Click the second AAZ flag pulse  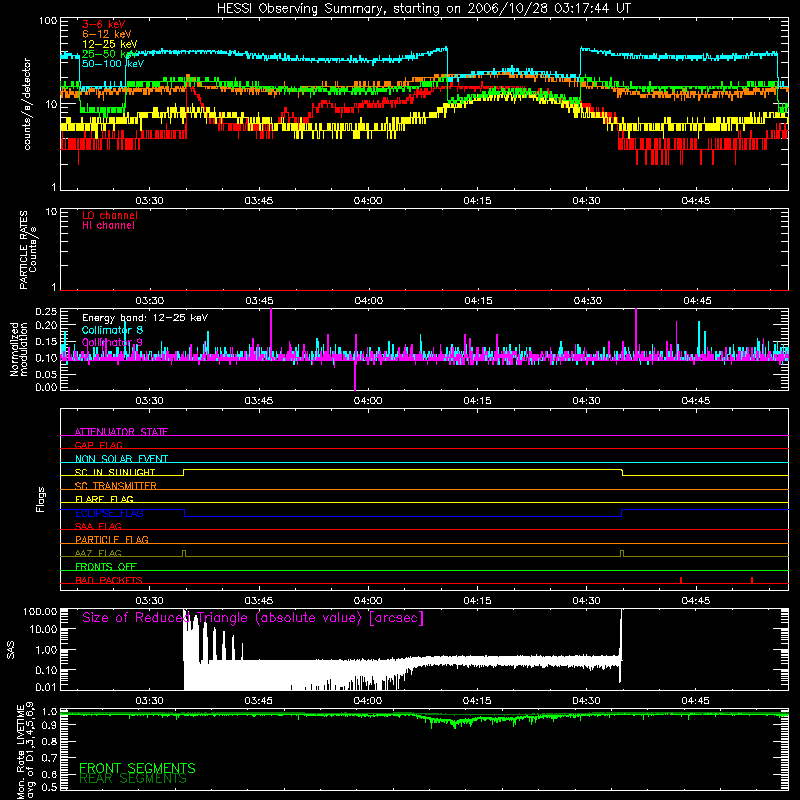(621, 553)
